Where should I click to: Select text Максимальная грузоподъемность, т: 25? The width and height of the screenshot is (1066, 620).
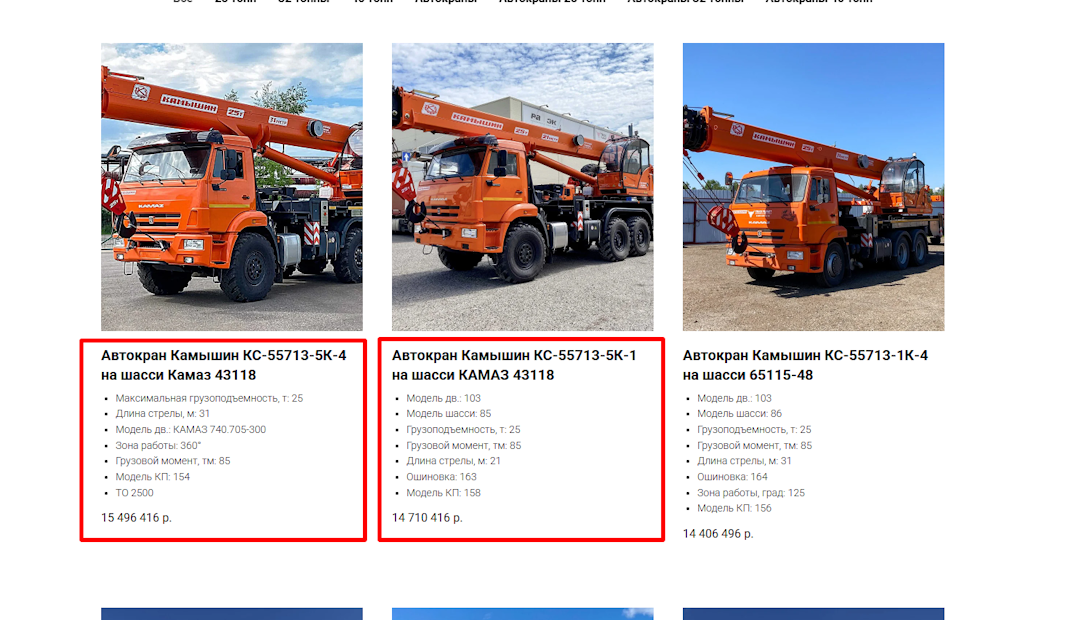point(209,398)
